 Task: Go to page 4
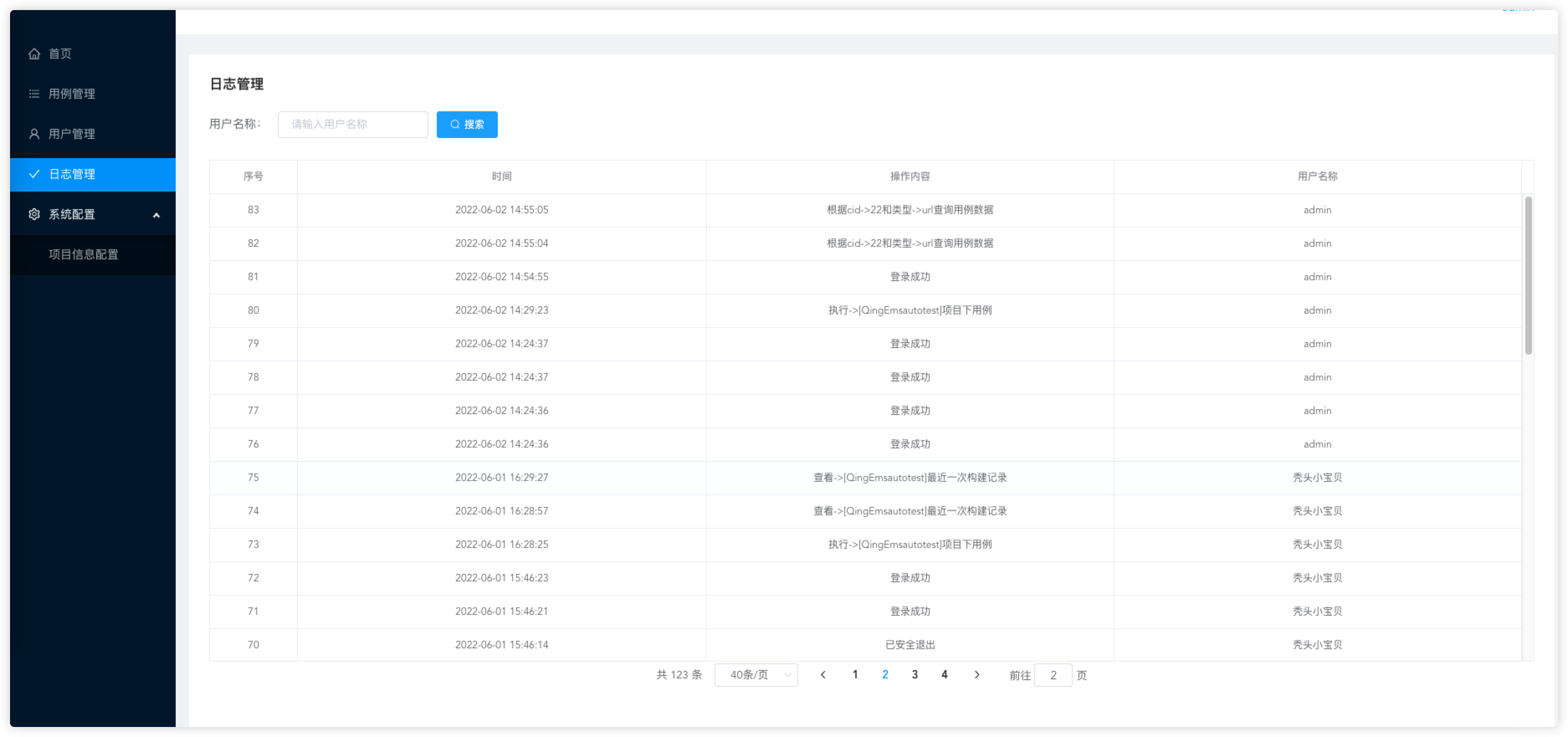click(945, 674)
